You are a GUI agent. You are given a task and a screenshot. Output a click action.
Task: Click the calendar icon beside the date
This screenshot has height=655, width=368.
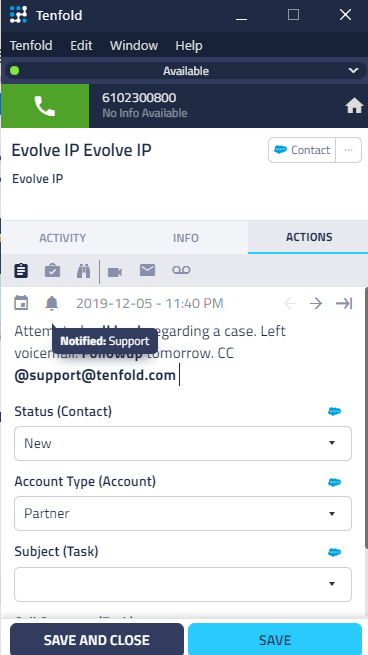(x=21, y=303)
